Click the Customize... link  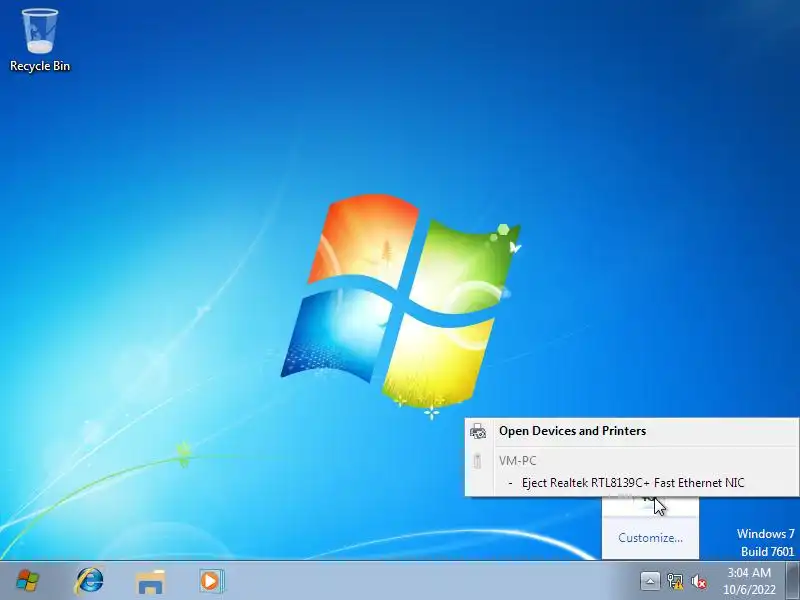click(x=650, y=538)
